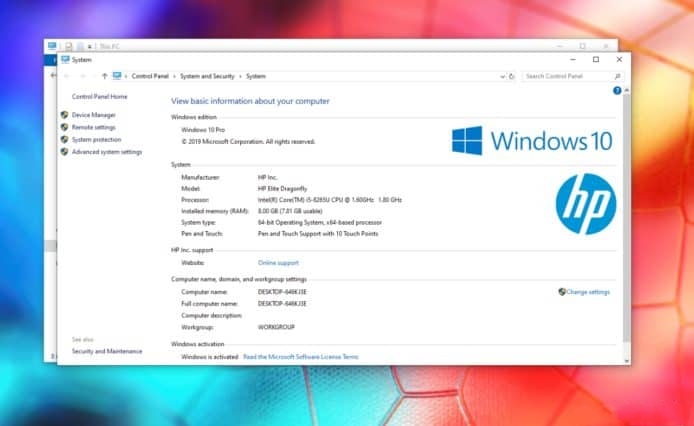694x426 pixels.
Task: Click the shield icon beside Change settings
Action: (562, 292)
